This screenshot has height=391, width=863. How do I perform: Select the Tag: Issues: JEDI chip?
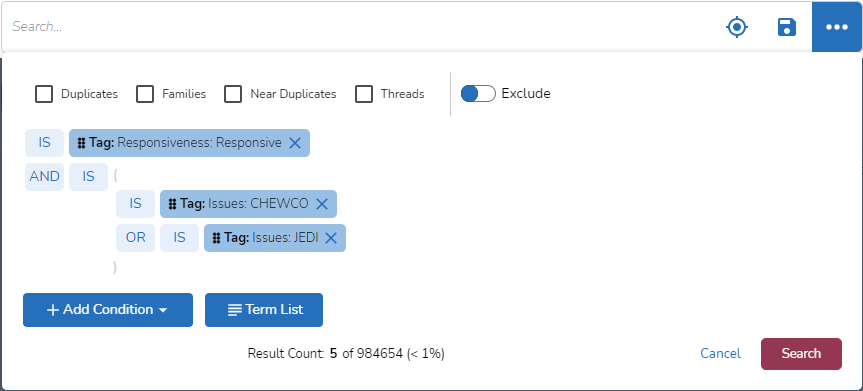275,238
